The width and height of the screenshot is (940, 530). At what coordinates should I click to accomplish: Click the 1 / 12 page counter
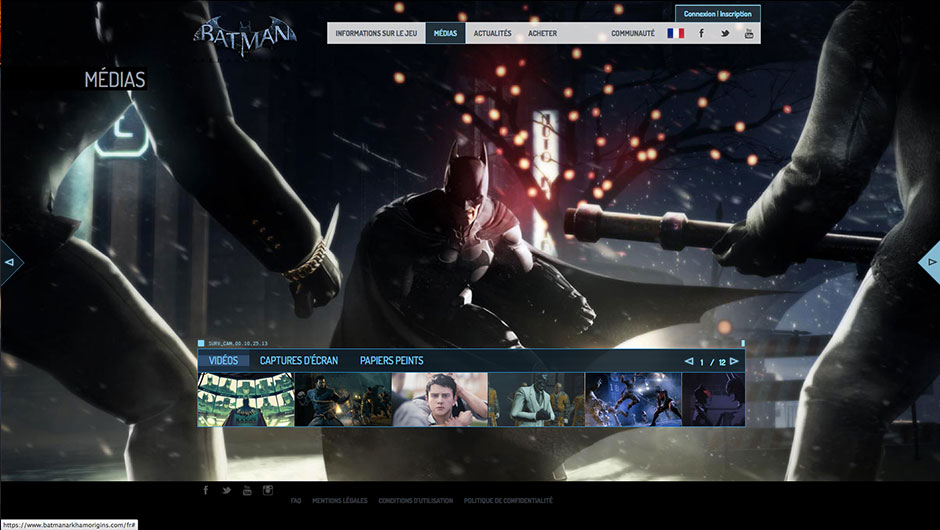tap(712, 362)
